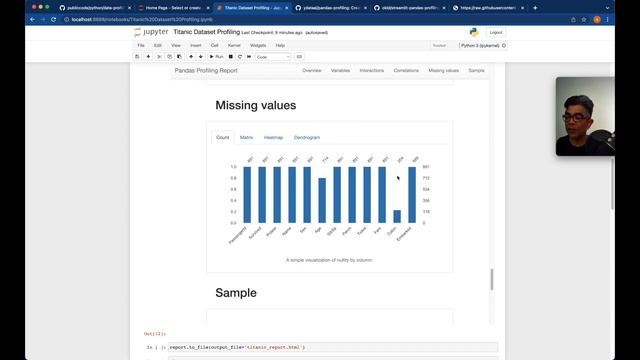Bookmark this page with the star icon

pos(584,19)
